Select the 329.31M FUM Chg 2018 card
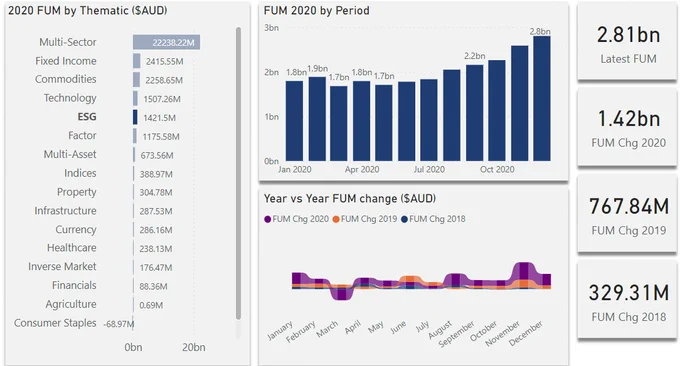Viewport: 680px width, 366px height. pyautogui.click(x=627, y=300)
